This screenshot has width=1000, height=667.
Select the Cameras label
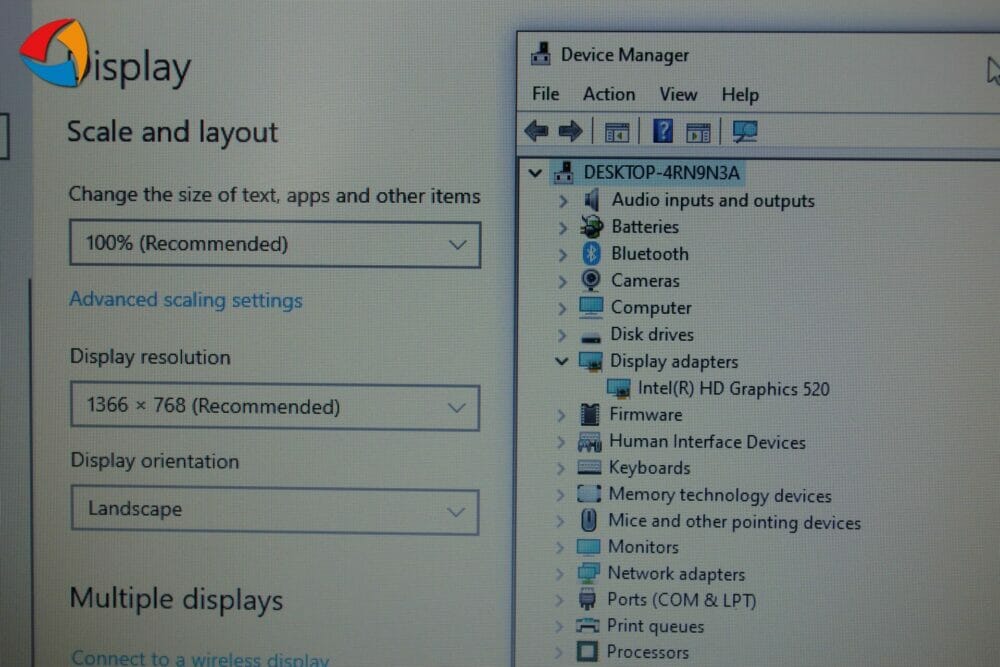(x=645, y=281)
